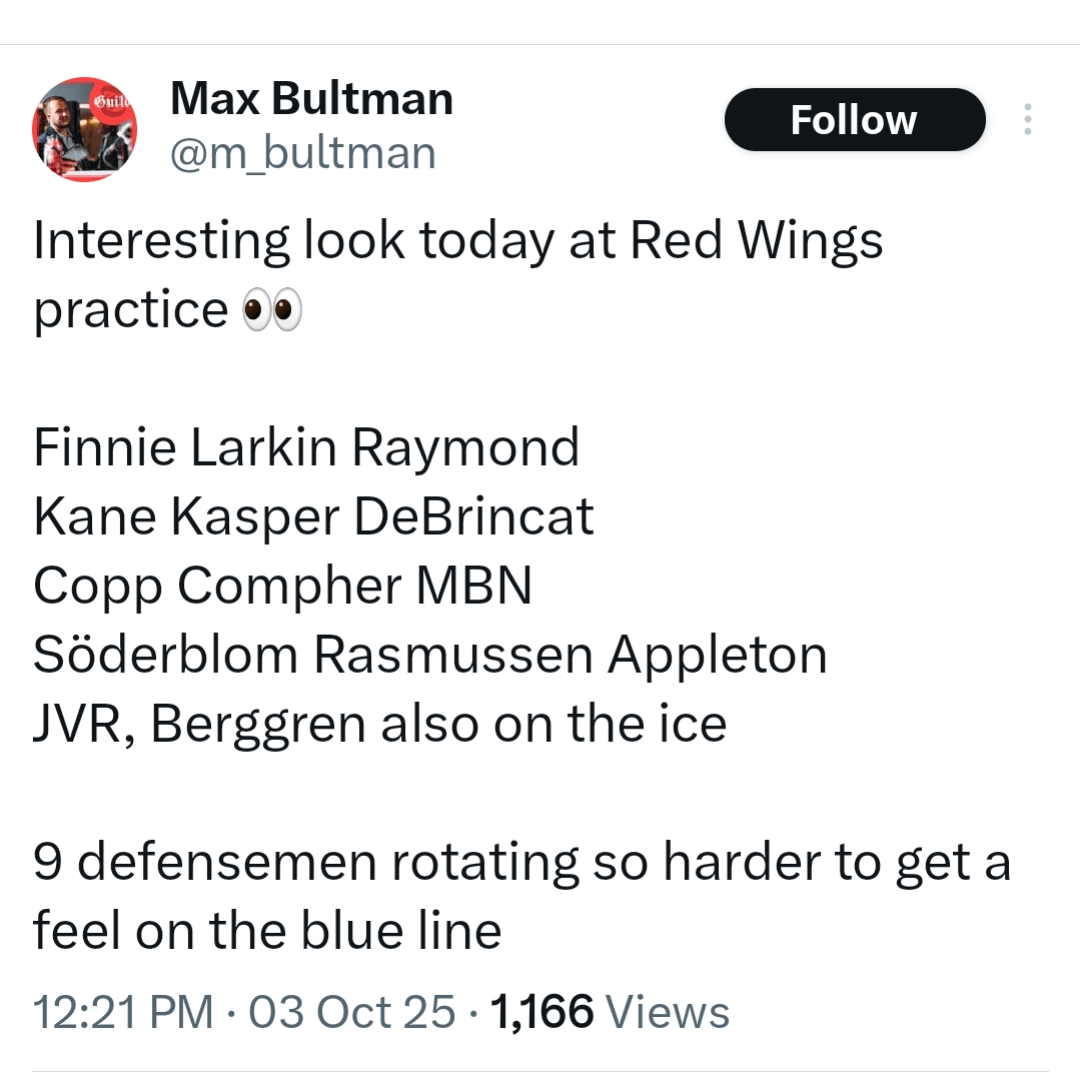The image size is (1080, 1080).
Task: Open the three-dot more options menu
Action: 1027,120
